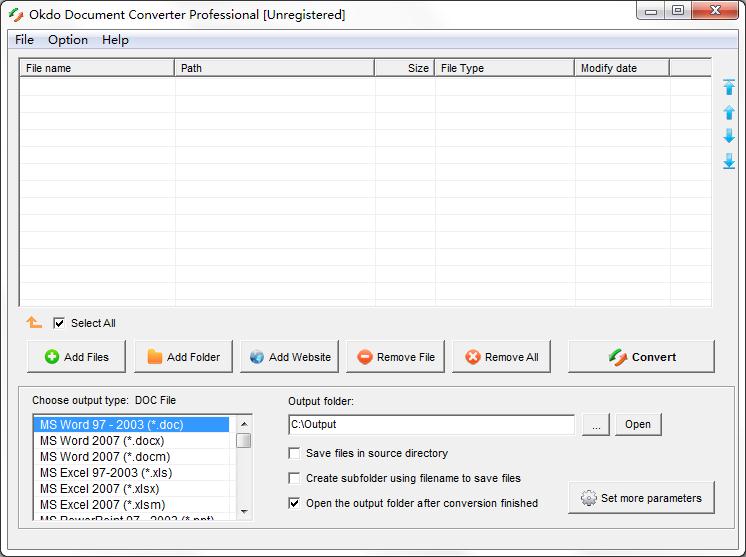The height and width of the screenshot is (557, 746).
Task: Move selected file to top of list
Action: tap(728, 87)
